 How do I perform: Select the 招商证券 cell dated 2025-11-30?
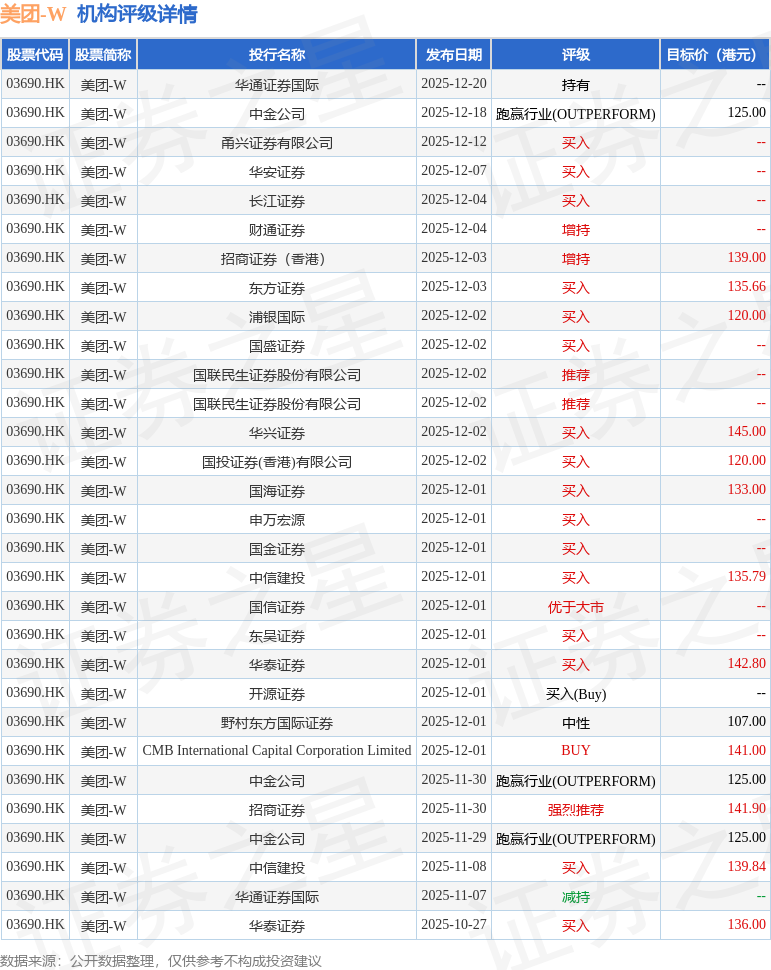pyautogui.click(x=277, y=810)
